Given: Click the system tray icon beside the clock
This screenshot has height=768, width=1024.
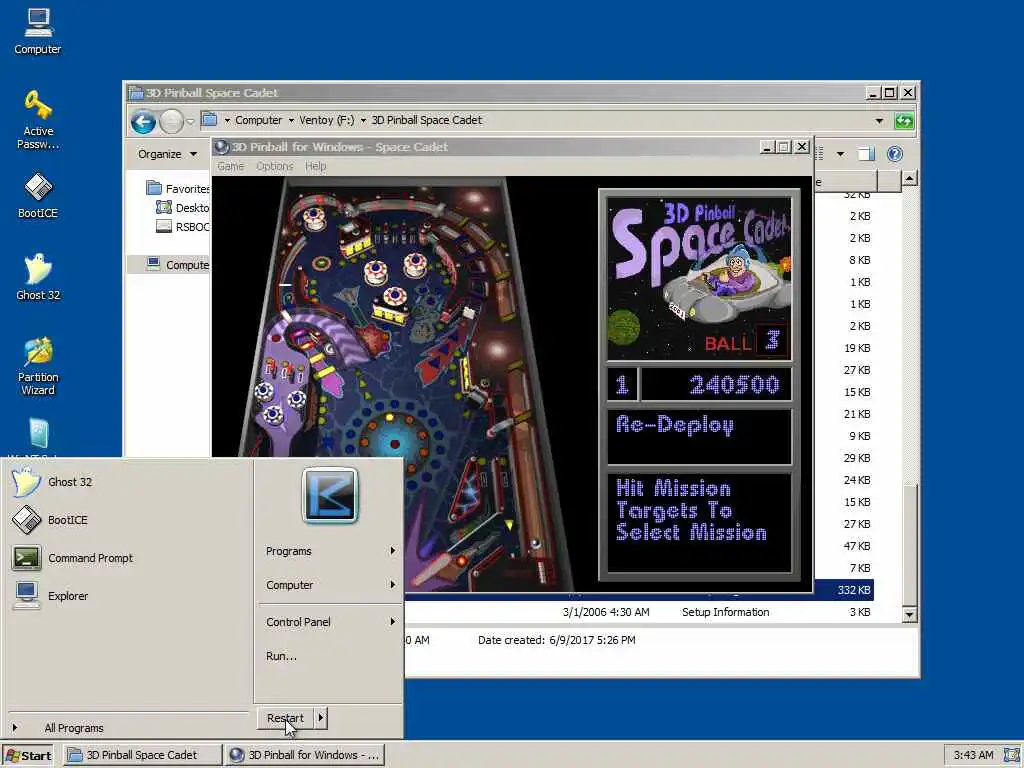Looking at the screenshot, I should pyautogui.click(x=1011, y=755).
